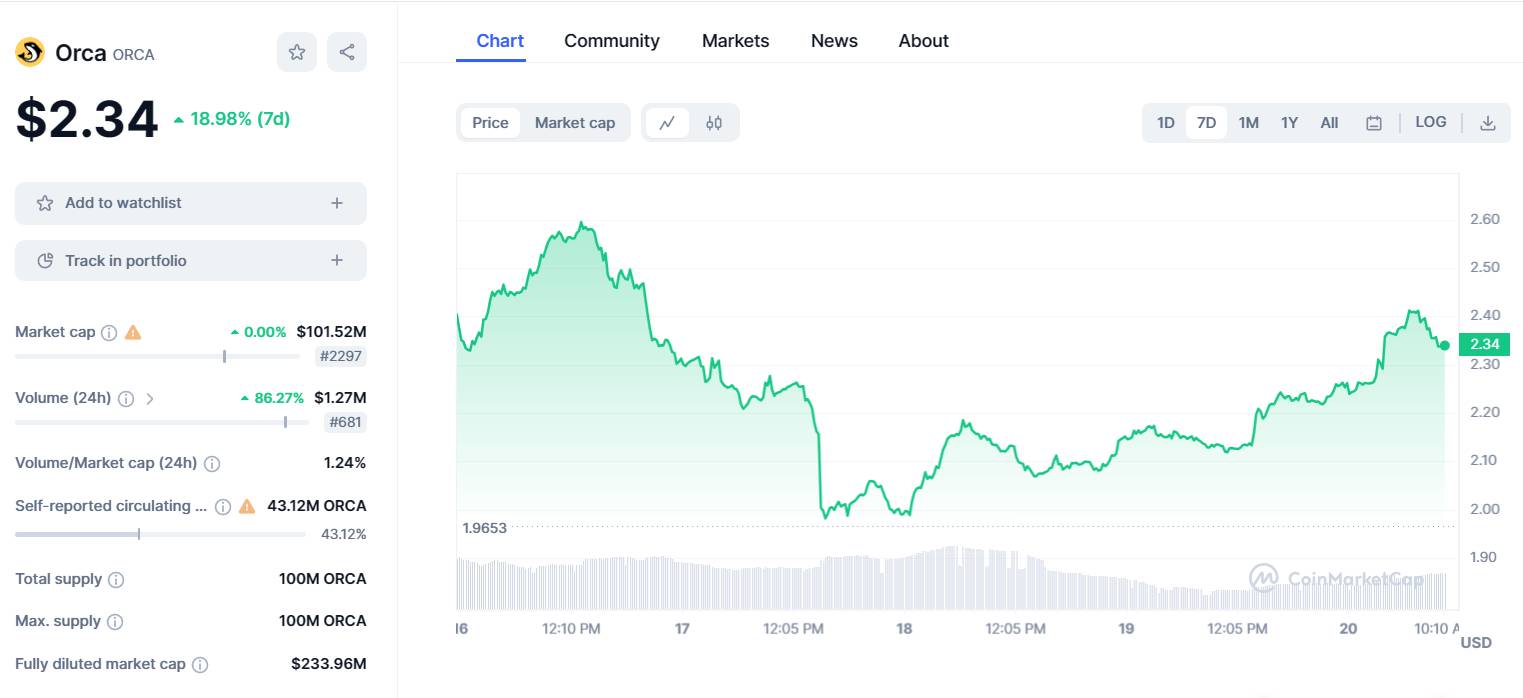Download the chart data
Viewport: 1523px width, 698px height.
click(x=1488, y=123)
